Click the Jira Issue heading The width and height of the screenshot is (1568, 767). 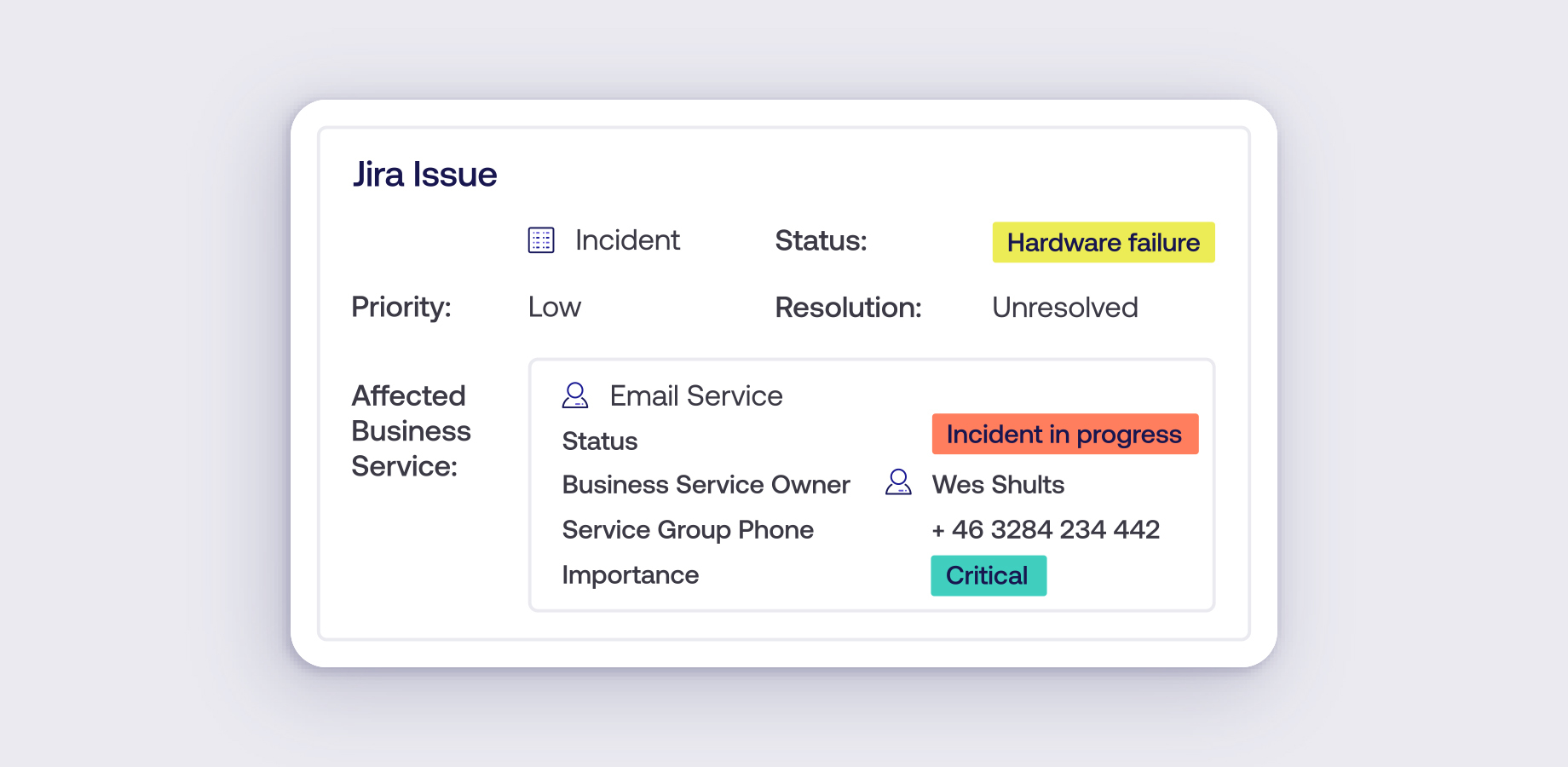pyautogui.click(x=424, y=175)
